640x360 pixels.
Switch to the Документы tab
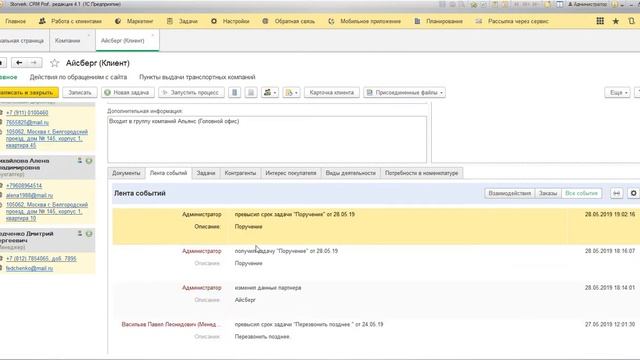pos(126,173)
